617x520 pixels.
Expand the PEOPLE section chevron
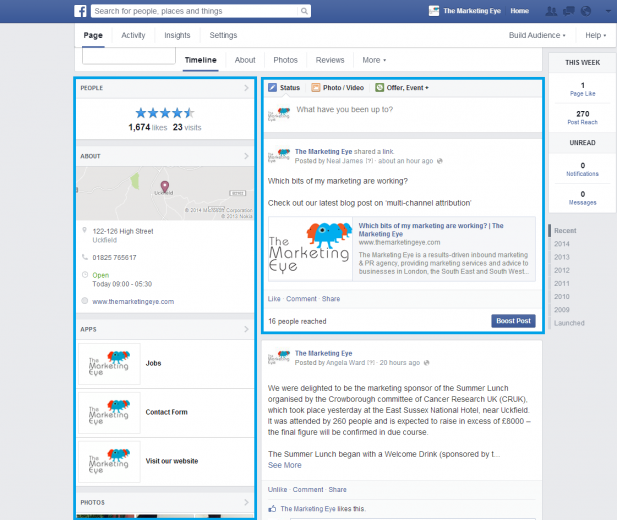(x=246, y=88)
